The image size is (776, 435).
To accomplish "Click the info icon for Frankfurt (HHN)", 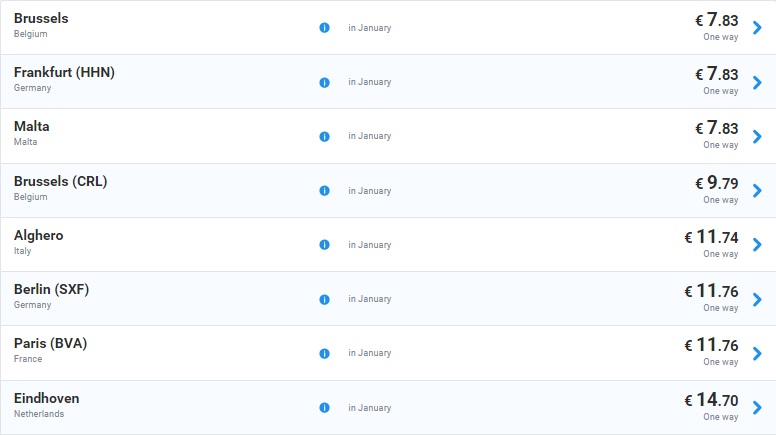I will tap(324, 82).
